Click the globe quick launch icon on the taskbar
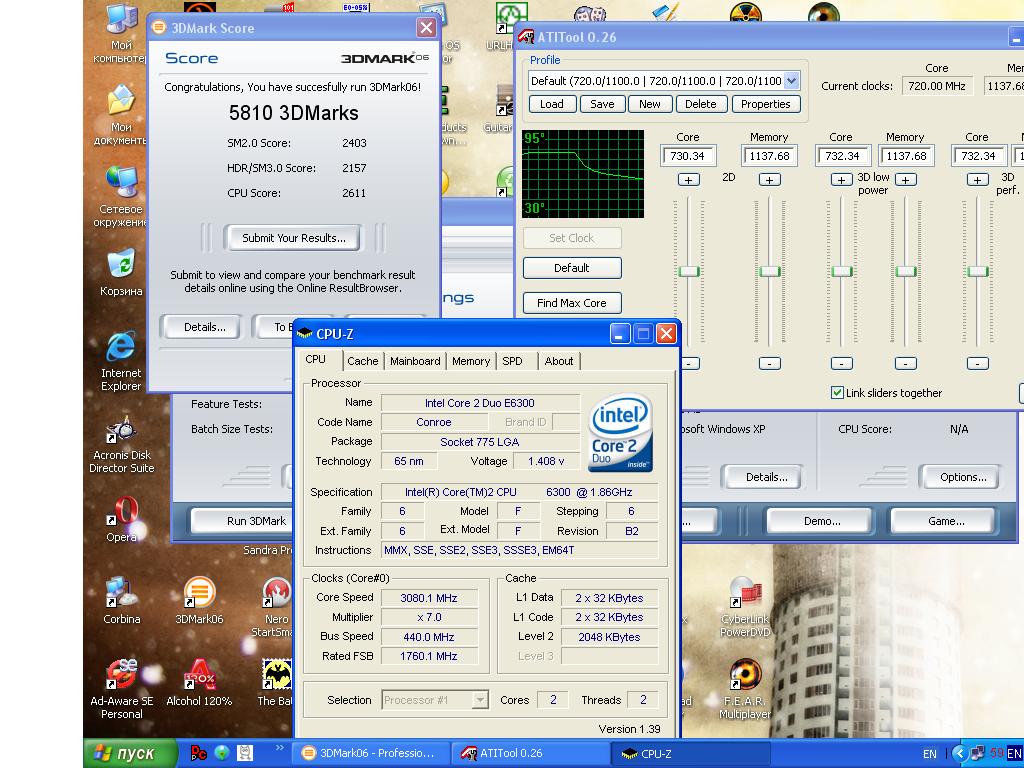Screen dimensions: 1024x768 coord(221,753)
